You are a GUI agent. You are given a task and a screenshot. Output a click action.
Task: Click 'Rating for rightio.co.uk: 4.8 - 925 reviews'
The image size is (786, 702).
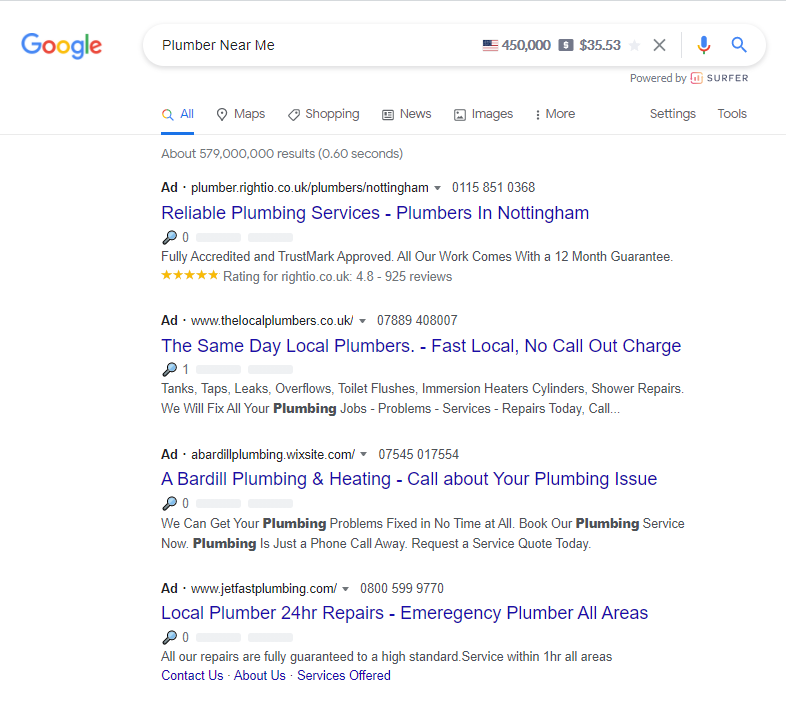click(337, 276)
